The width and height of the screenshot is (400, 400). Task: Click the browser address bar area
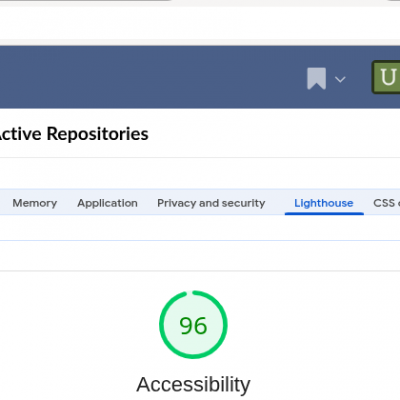pyautogui.click(x=200, y=23)
